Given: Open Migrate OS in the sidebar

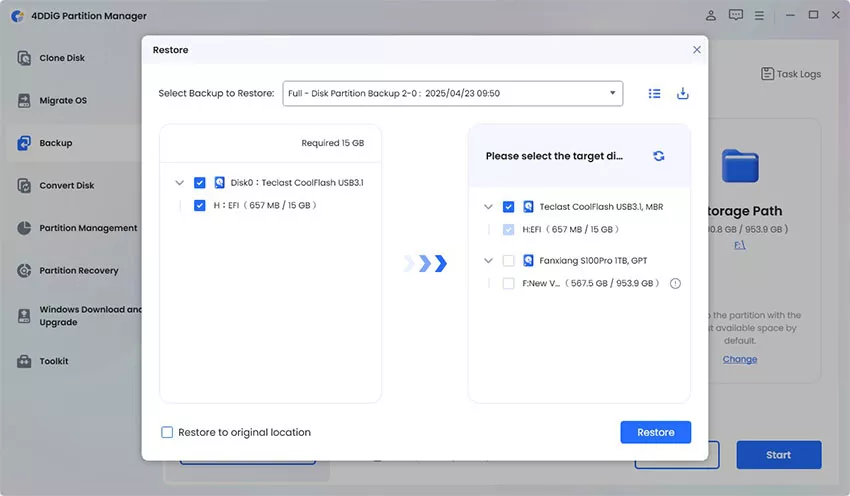Looking at the screenshot, I should (63, 100).
